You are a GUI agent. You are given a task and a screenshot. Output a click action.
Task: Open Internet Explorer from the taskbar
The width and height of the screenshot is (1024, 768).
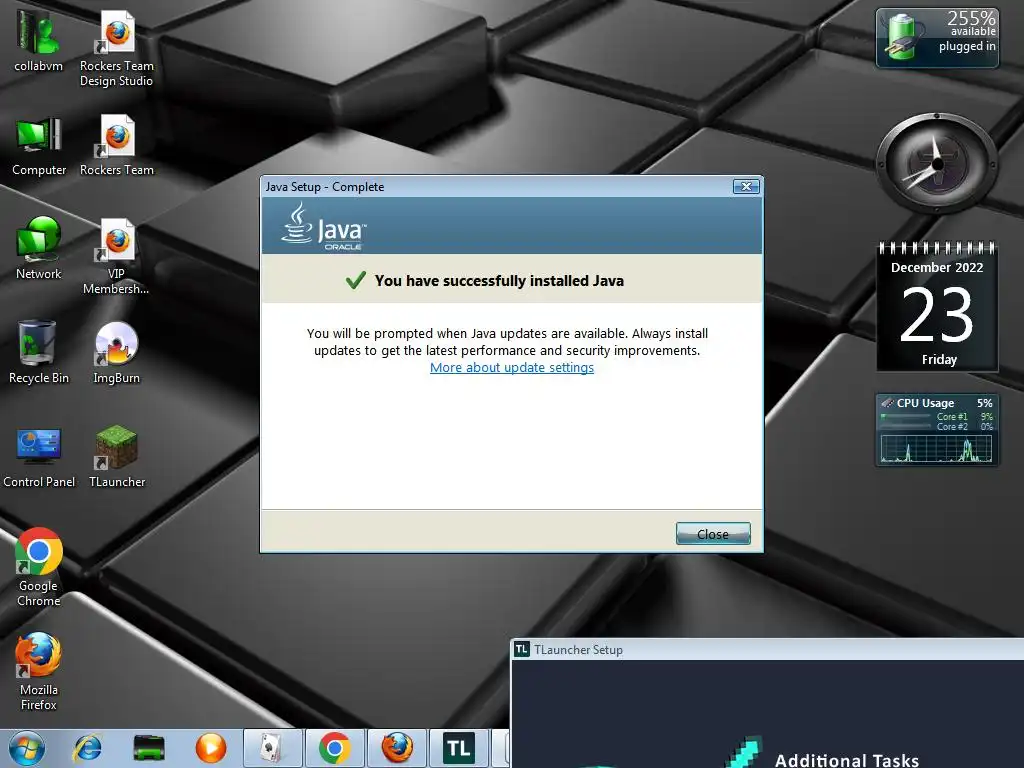click(x=88, y=748)
